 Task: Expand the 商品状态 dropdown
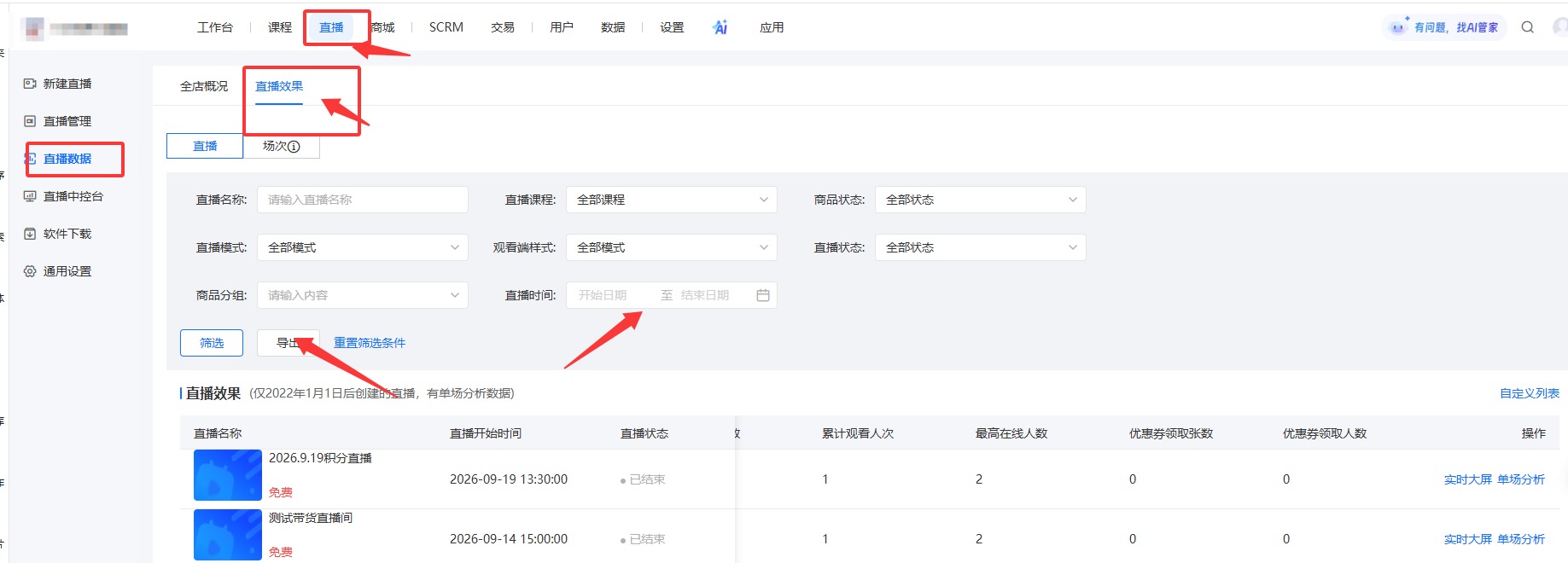tap(981, 200)
